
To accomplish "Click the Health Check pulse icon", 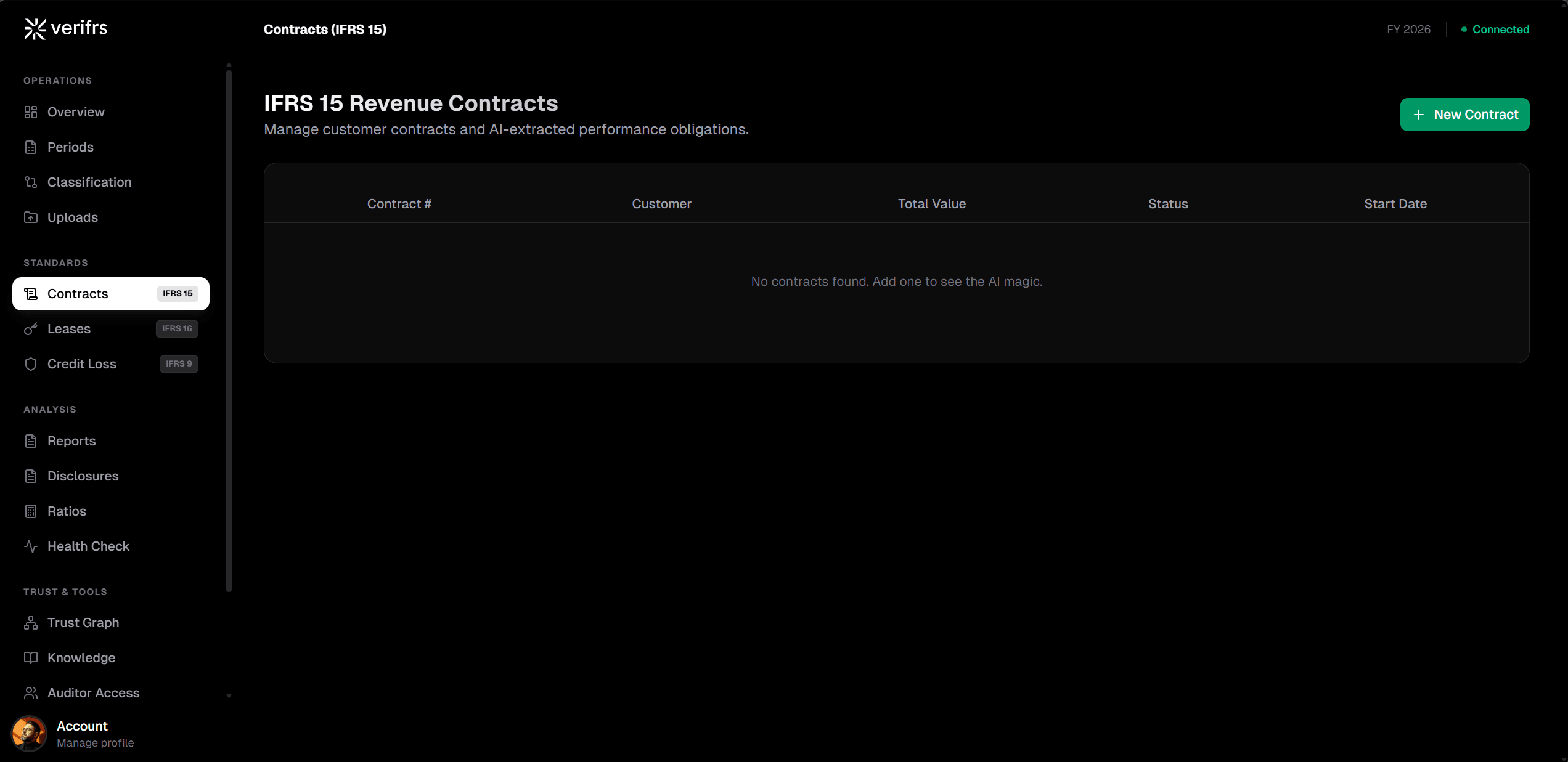I will 31,546.
